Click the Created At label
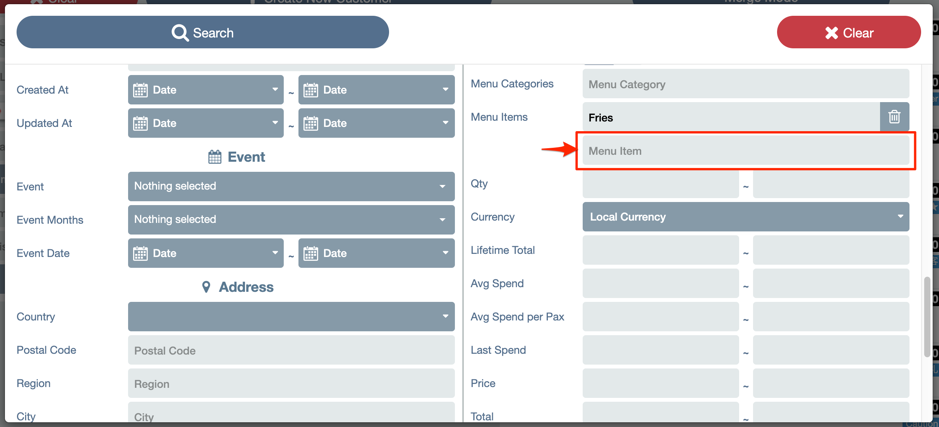Image resolution: width=939 pixels, height=427 pixels. [43, 90]
